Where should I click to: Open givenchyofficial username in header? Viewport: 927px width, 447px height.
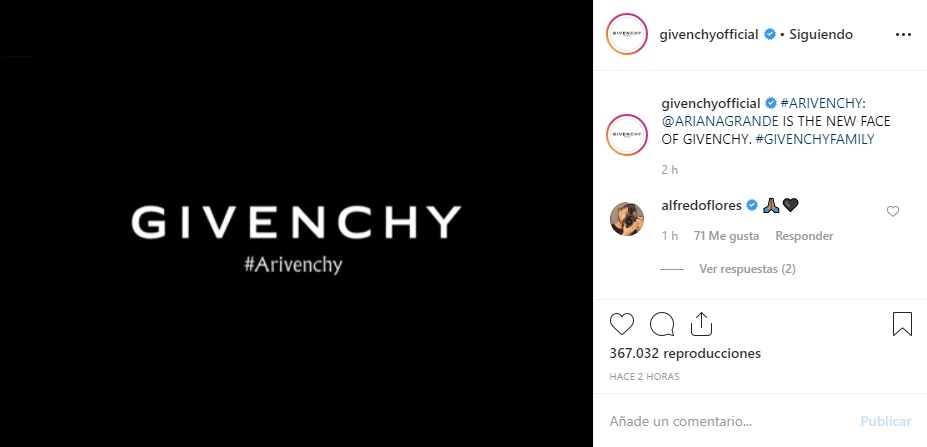coord(709,34)
